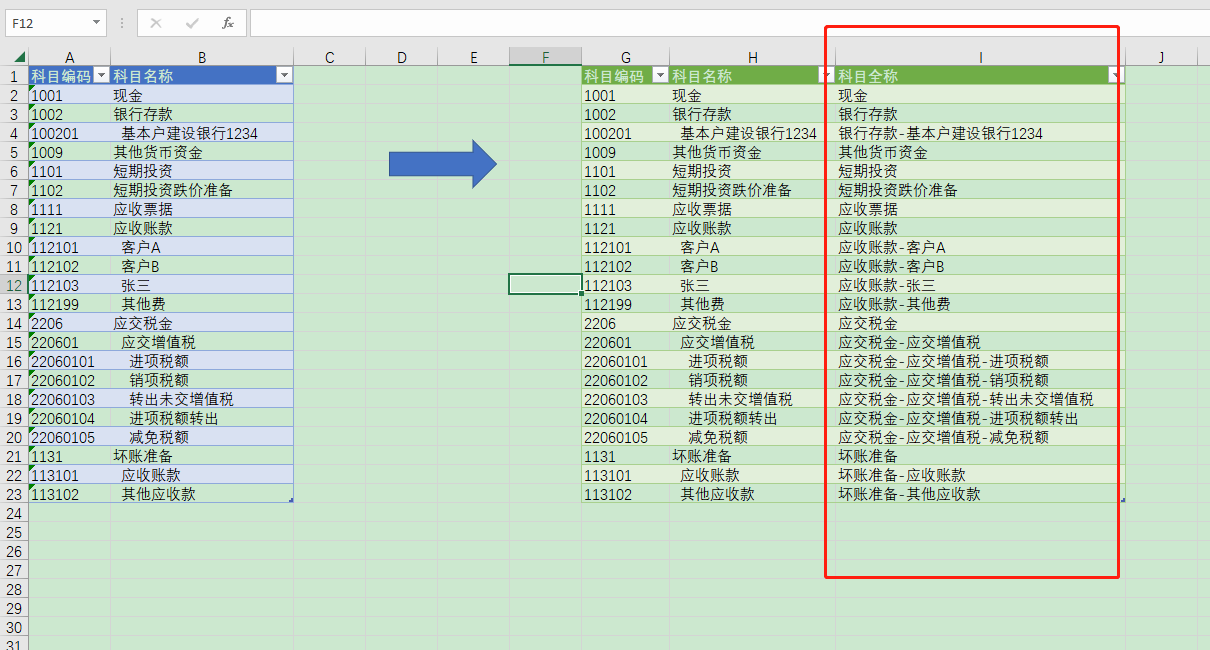
Task: Click column A cell 113102
Action: tap(70, 494)
